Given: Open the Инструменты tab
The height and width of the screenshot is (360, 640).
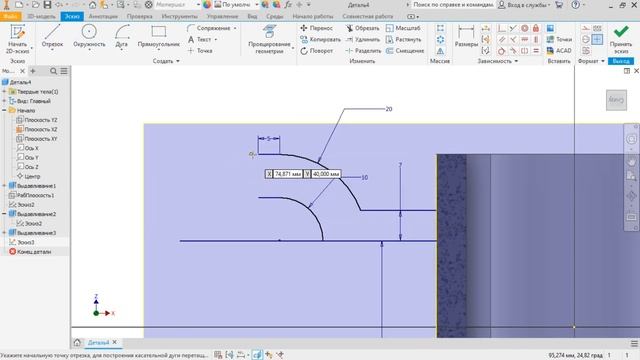Looking at the screenshot, I should click(180, 16).
